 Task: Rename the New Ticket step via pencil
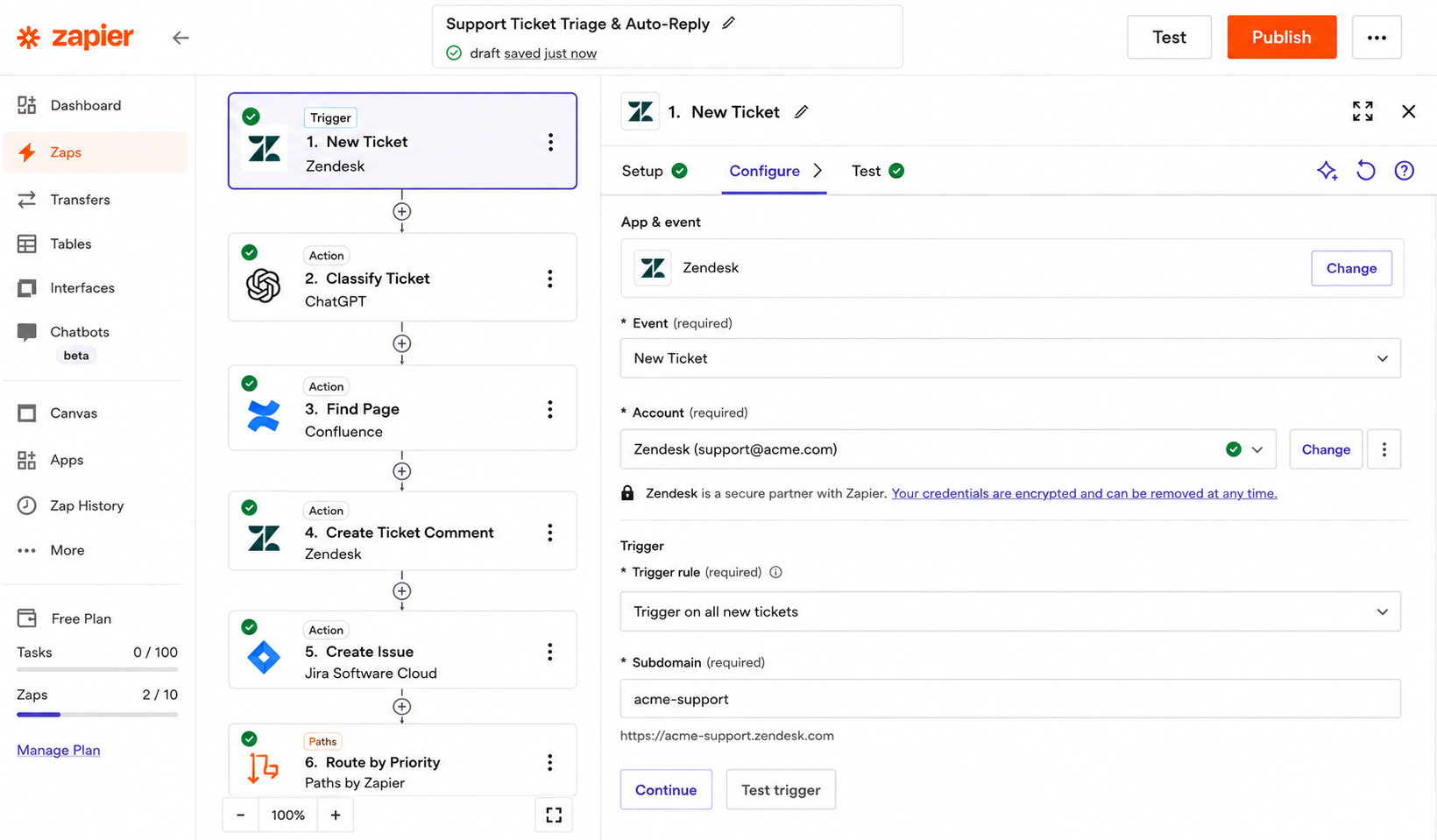(802, 112)
